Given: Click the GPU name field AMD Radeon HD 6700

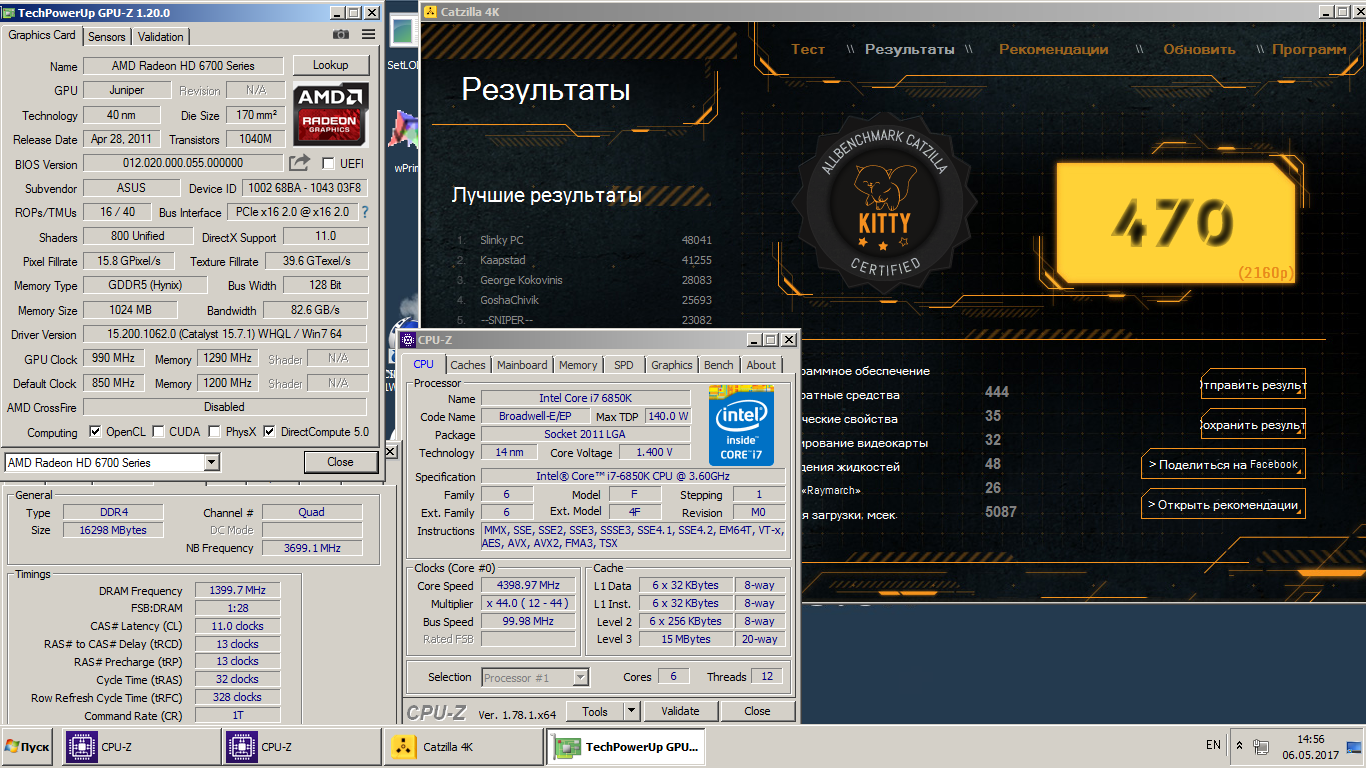Looking at the screenshot, I should pos(183,66).
